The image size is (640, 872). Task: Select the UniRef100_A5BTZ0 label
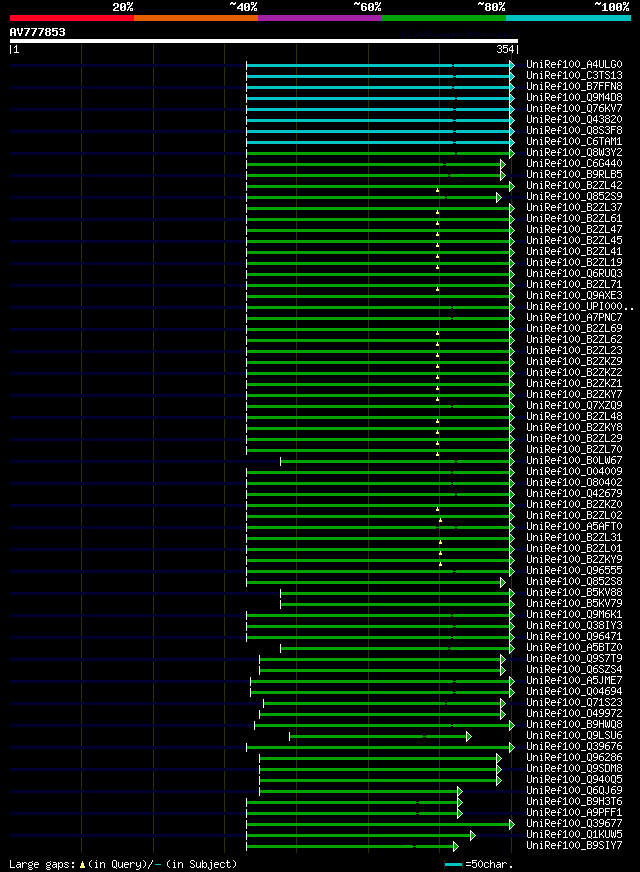click(x=574, y=647)
